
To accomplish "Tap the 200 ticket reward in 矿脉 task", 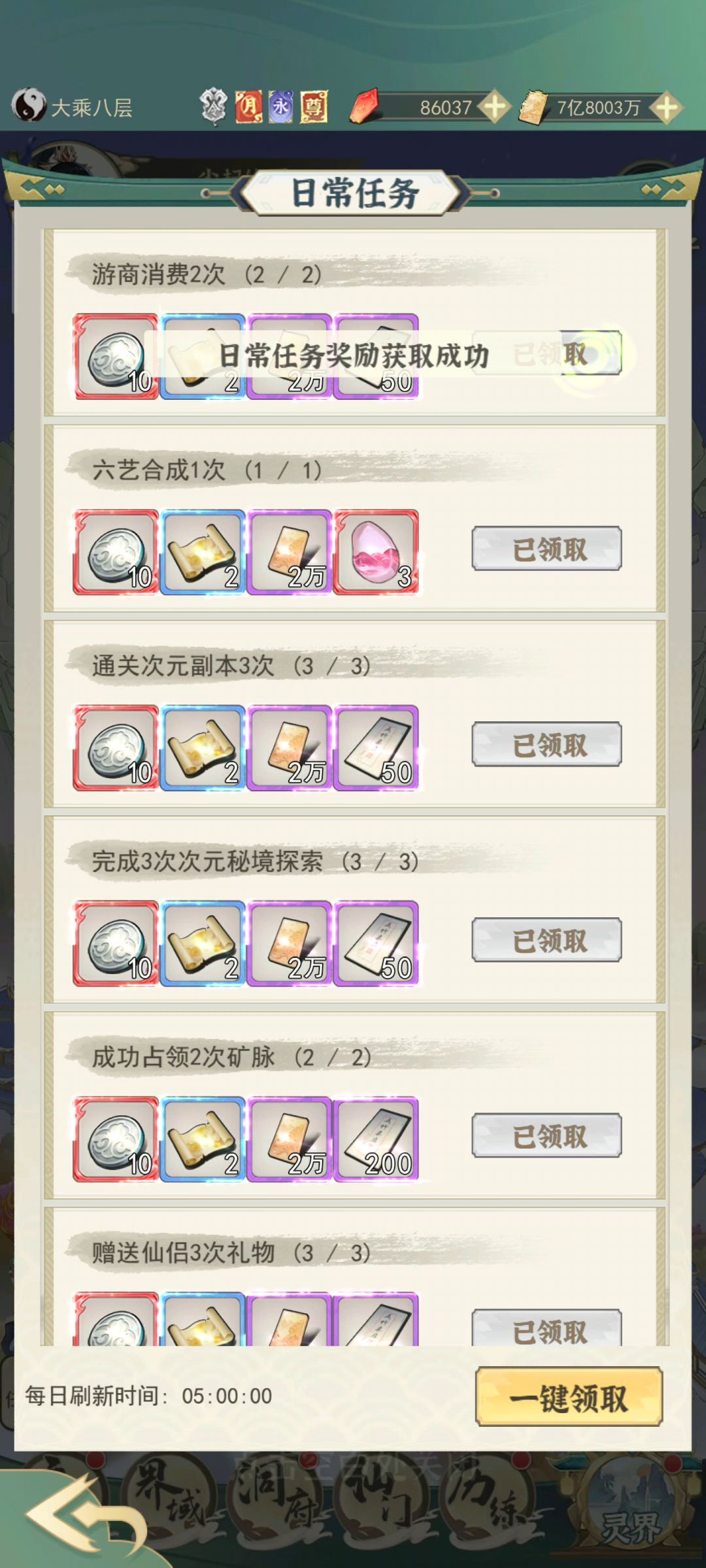I will (x=376, y=1139).
